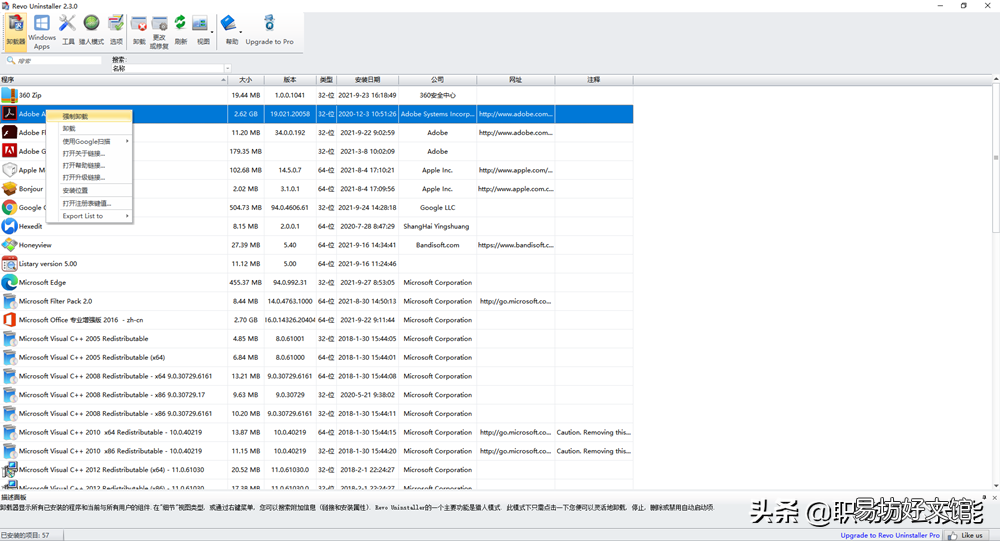Viewport: 1000px width, 541px height.
Task: Click the Honeyview program icon
Action: pos(9,244)
